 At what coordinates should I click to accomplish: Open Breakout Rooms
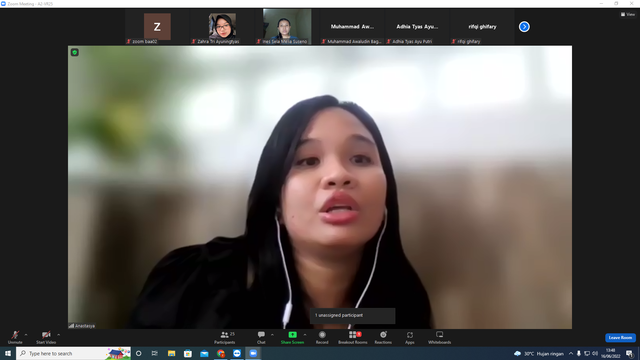[353, 337]
